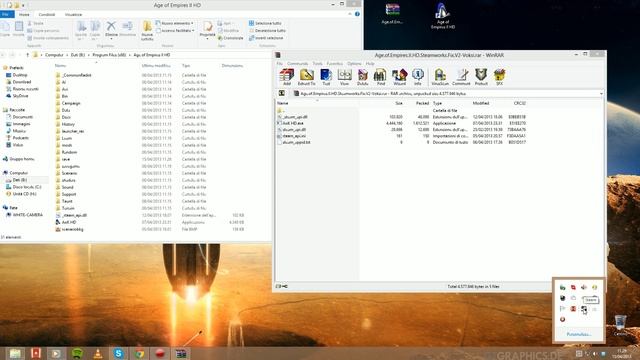The image size is (640, 360).
Task: Sort Explorer list by Ultima modifica column
Action: [x=156, y=66]
